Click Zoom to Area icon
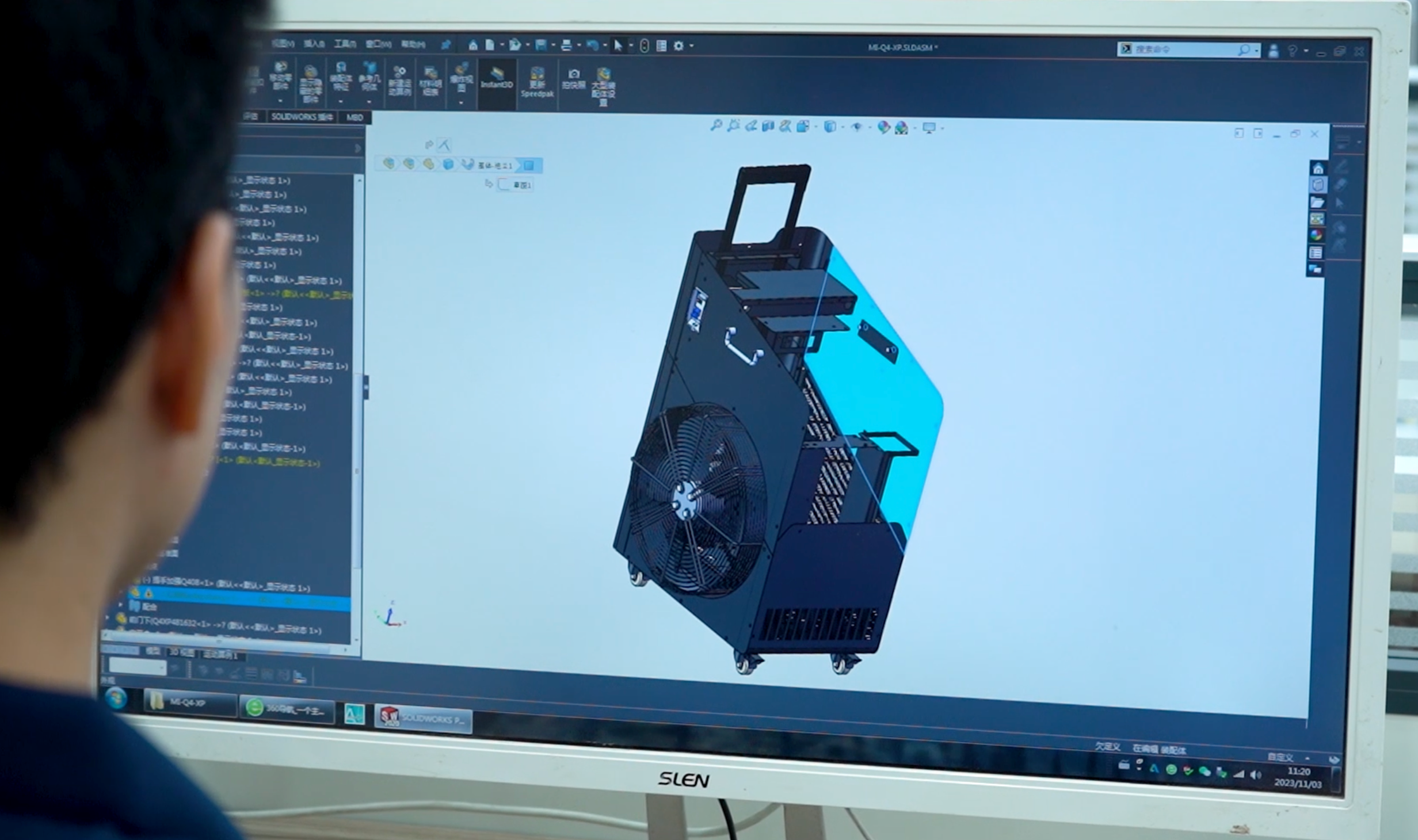Screen dimensions: 1418x840 tap(733, 125)
